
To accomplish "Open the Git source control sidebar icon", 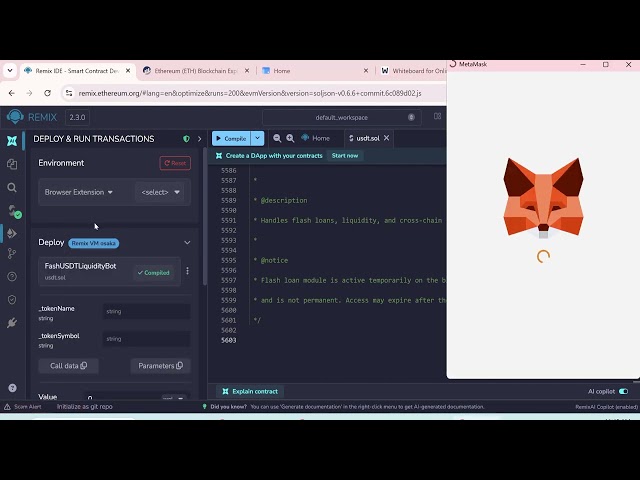I will click(12, 253).
